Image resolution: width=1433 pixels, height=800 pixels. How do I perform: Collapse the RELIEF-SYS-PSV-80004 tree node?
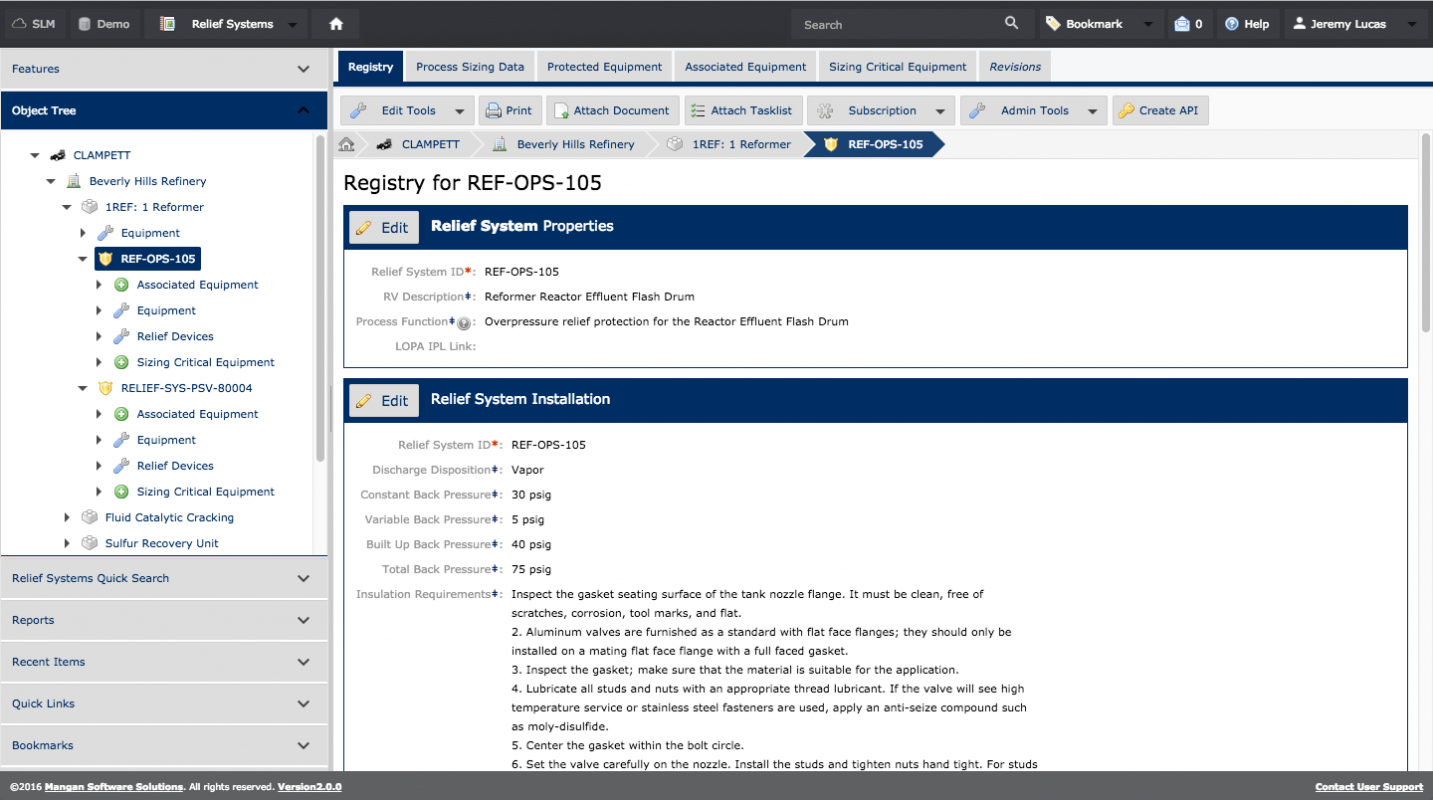click(x=83, y=388)
